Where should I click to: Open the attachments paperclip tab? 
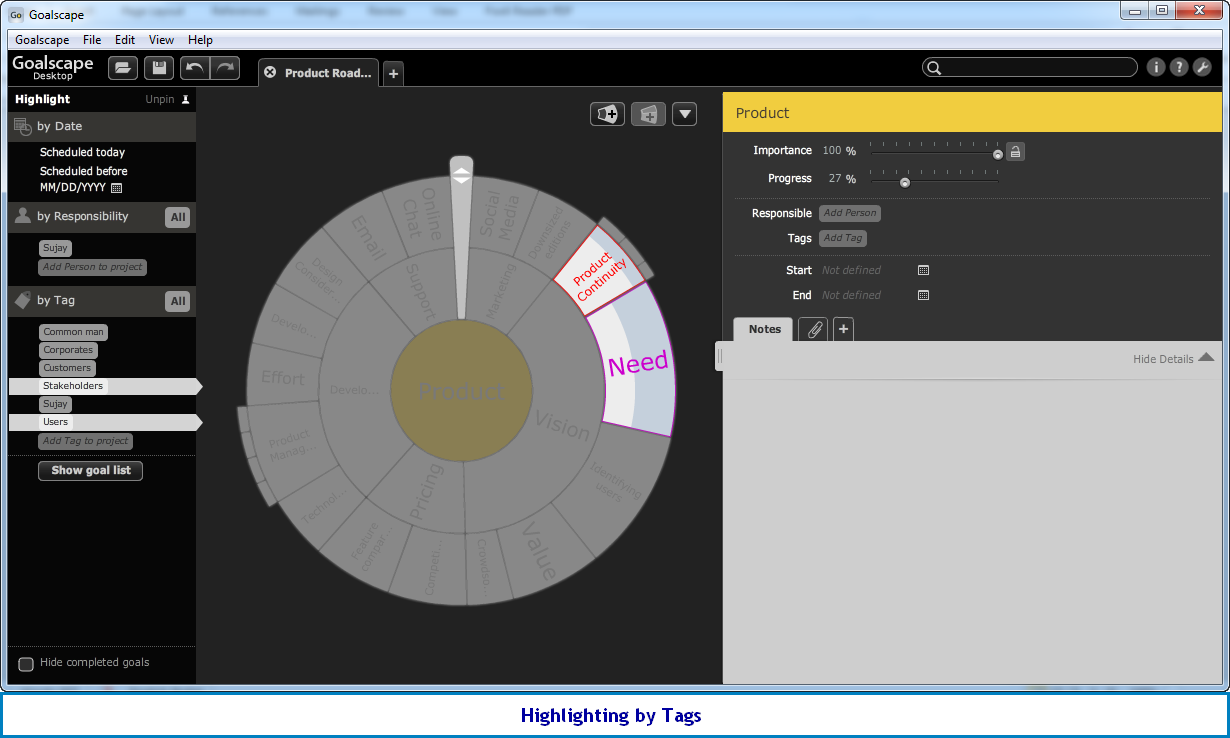click(x=813, y=329)
